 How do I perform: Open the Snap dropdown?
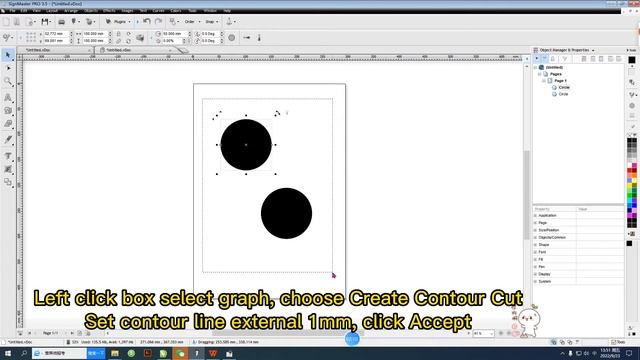coord(211,22)
